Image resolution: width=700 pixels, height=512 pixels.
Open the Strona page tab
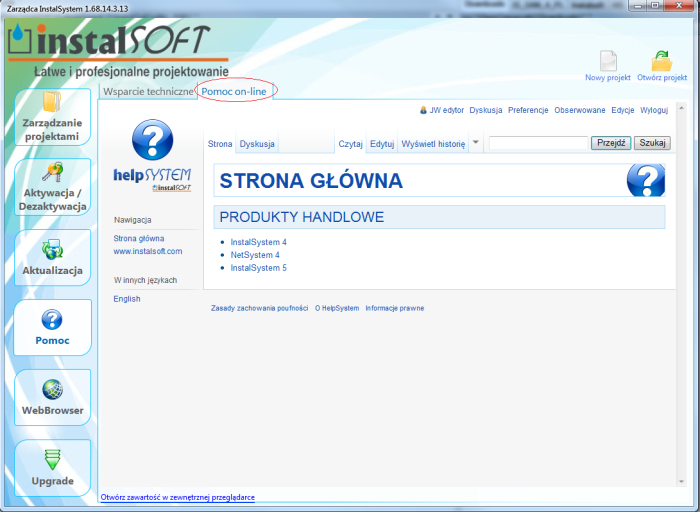(220, 144)
